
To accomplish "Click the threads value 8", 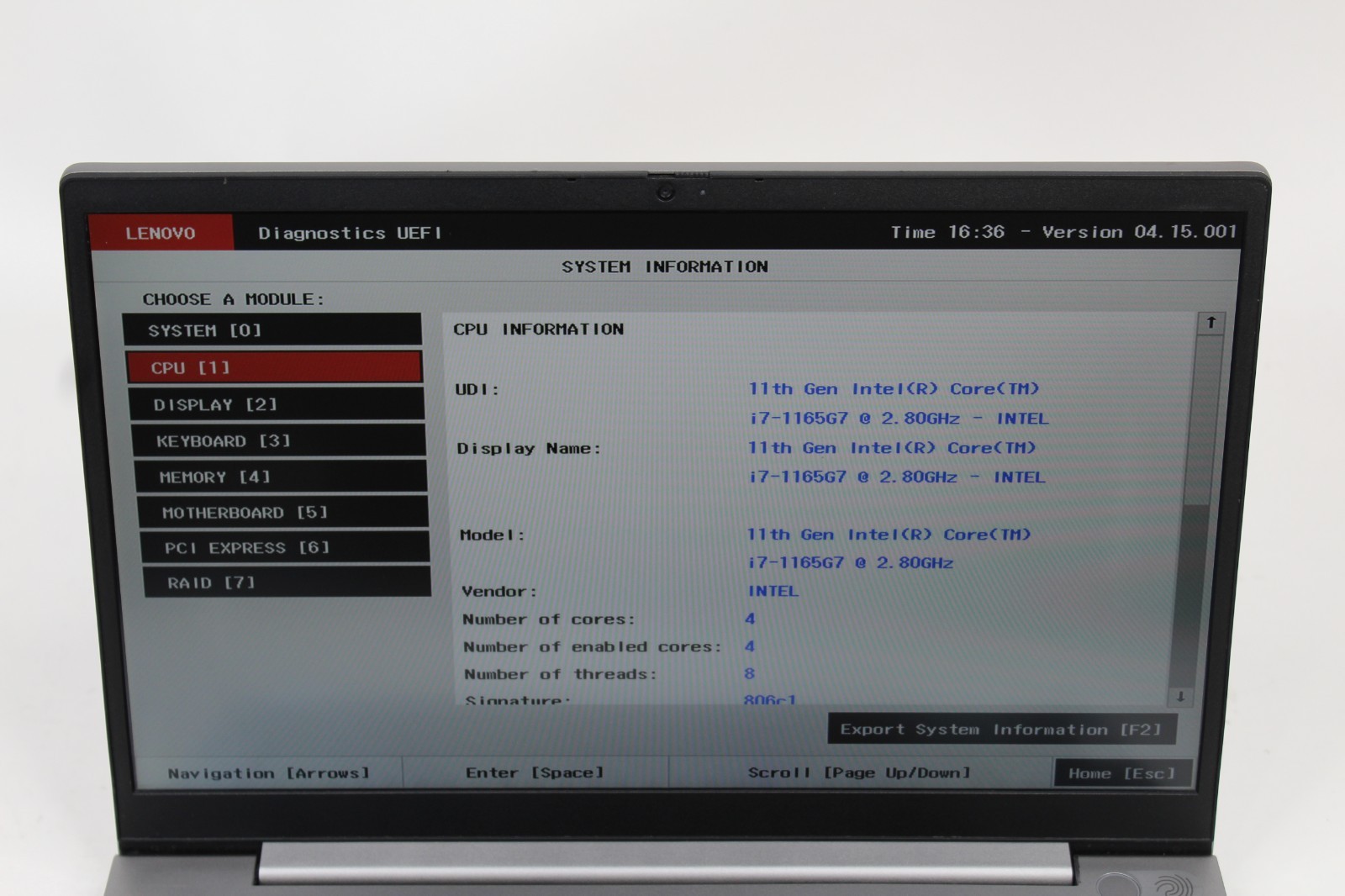I will [x=749, y=674].
